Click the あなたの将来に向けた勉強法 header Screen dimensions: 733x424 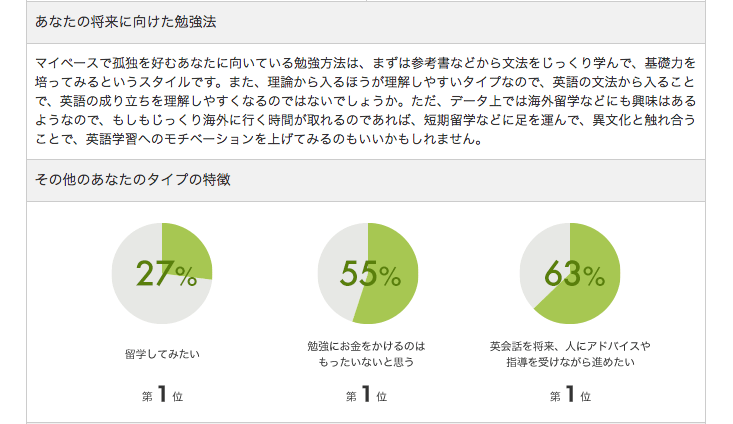[x=125, y=22]
